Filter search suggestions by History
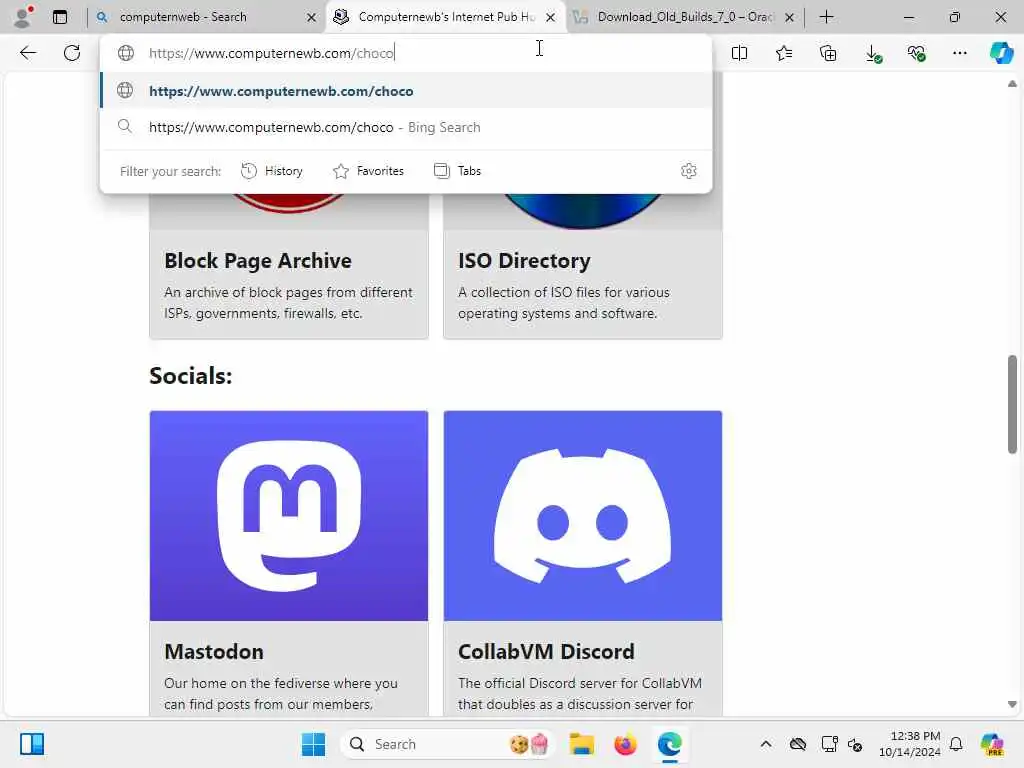The image size is (1024, 768). [272, 171]
